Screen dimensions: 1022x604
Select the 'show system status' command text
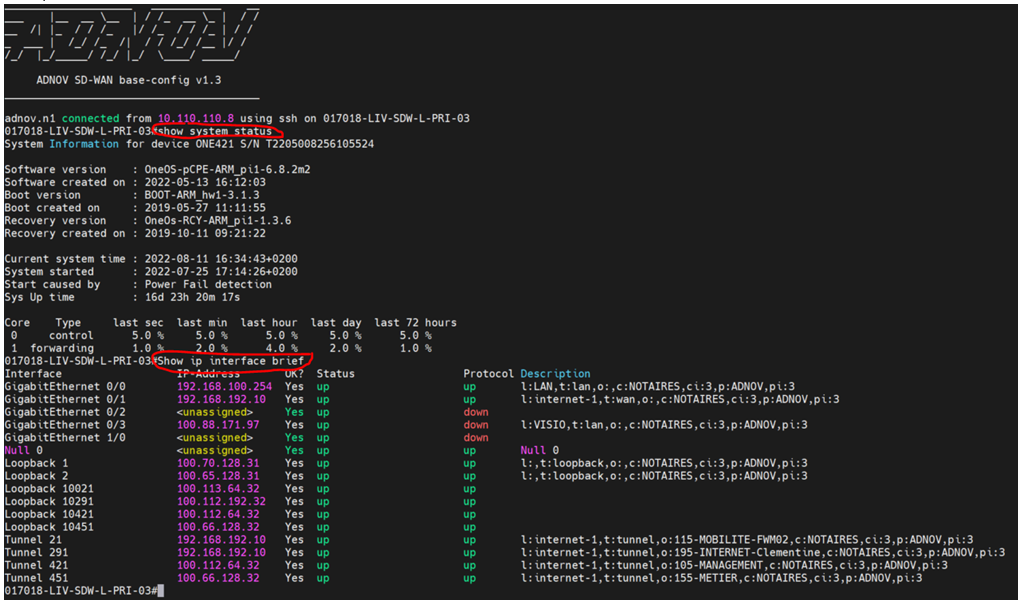coord(214,132)
